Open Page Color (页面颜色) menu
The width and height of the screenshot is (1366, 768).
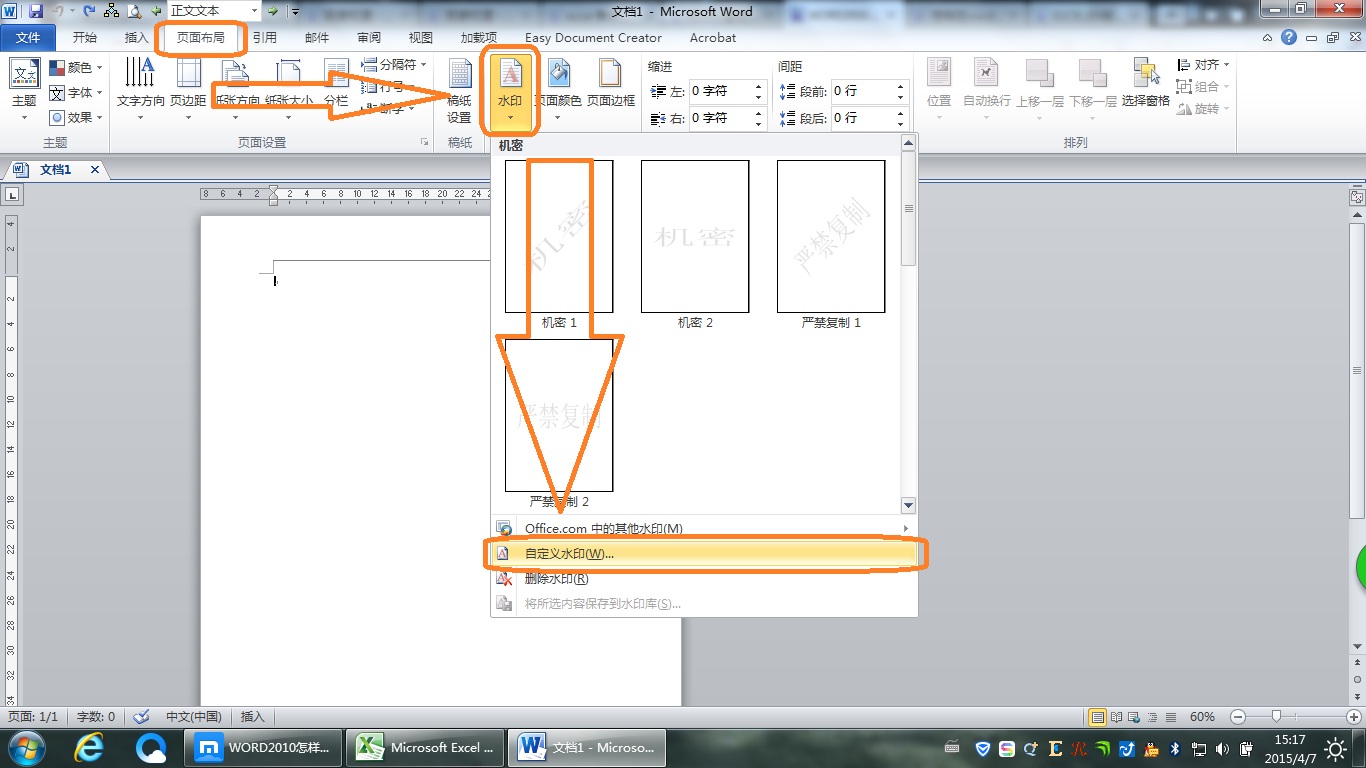click(x=558, y=91)
